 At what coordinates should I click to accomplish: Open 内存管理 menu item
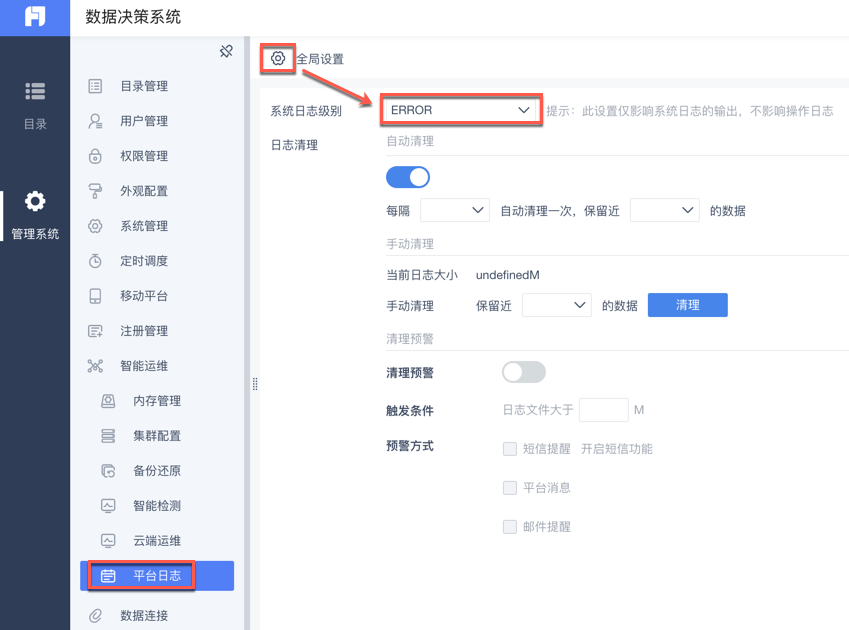(157, 401)
